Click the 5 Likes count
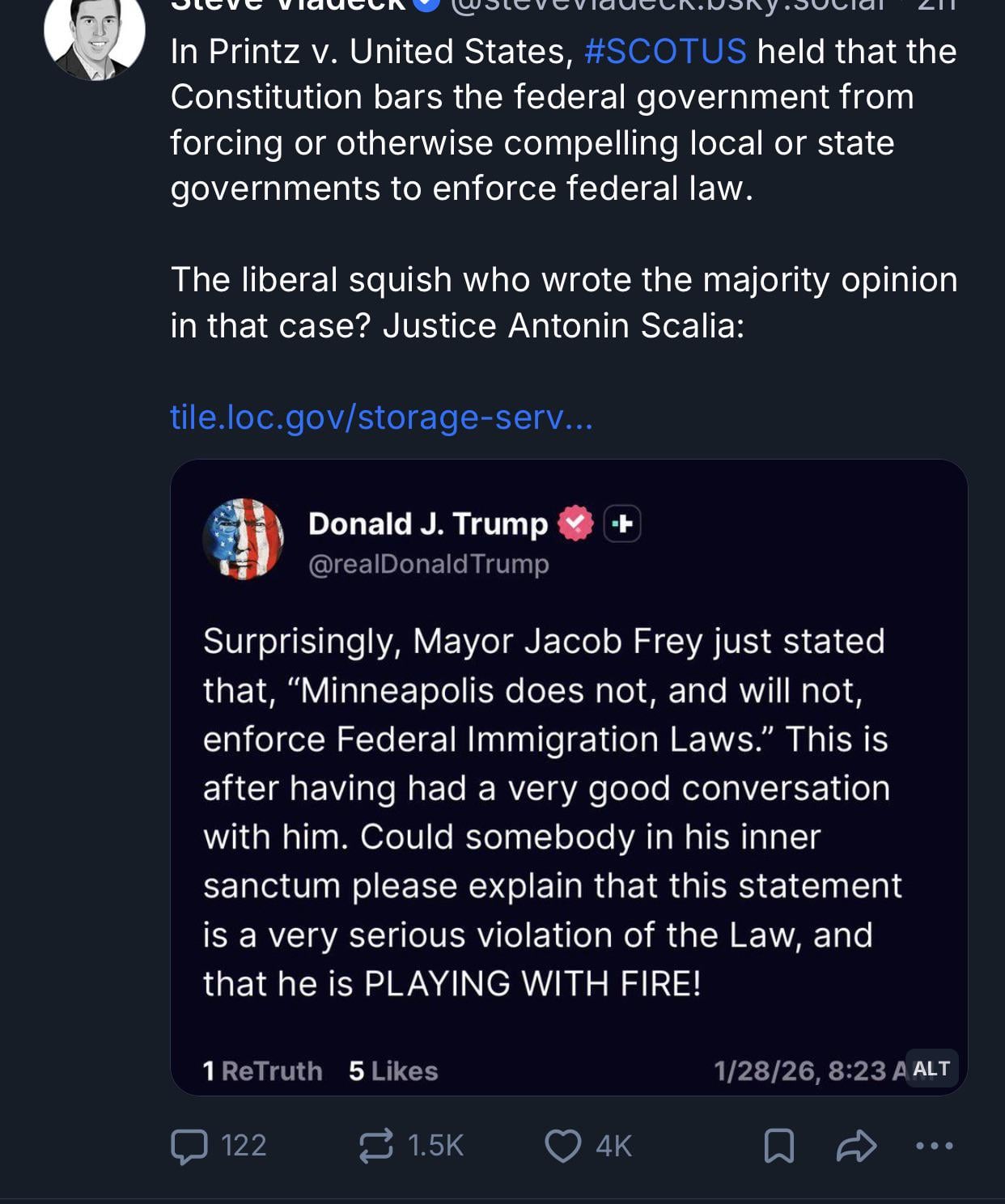Image resolution: width=1005 pixels, height=1204 pixels. tap(393, 1070)
